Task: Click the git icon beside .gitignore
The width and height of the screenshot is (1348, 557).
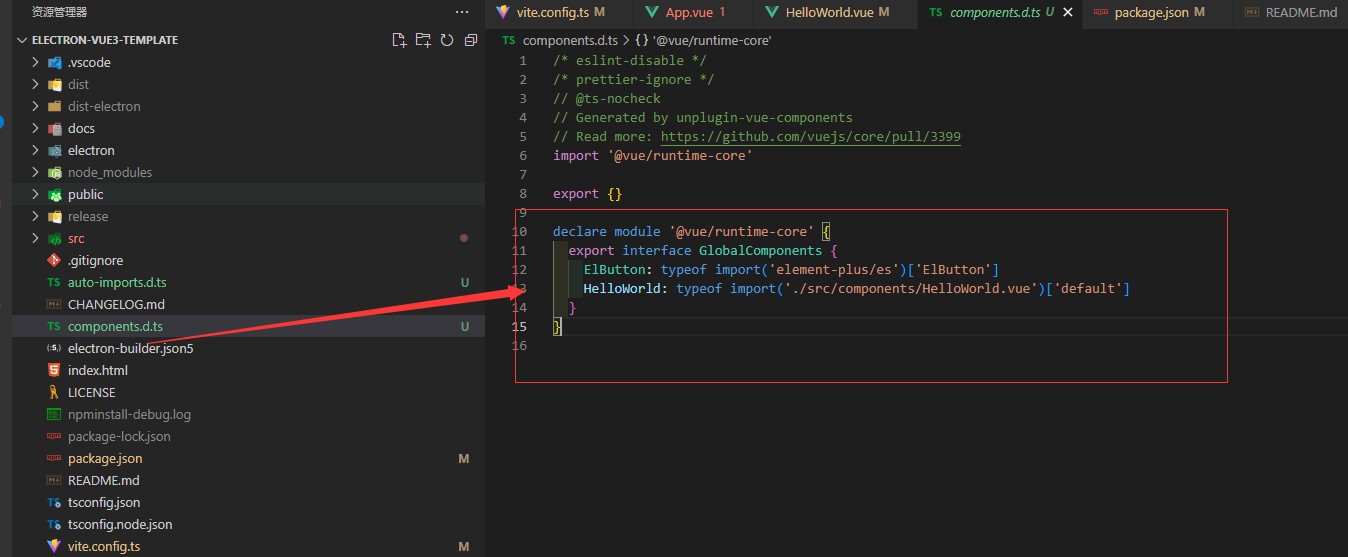Action: point(55,260)
